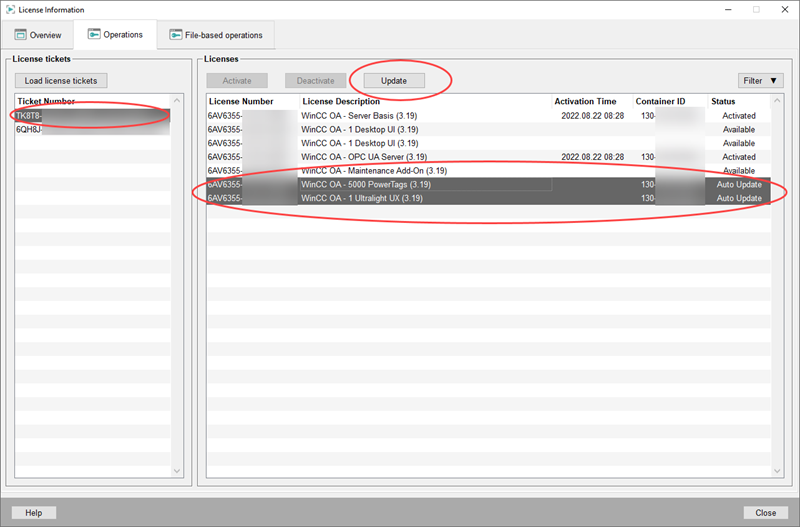Viewport: 800px width, 527px height.
Task: Select the OPC UA Server license row
Action: point(488,157)
